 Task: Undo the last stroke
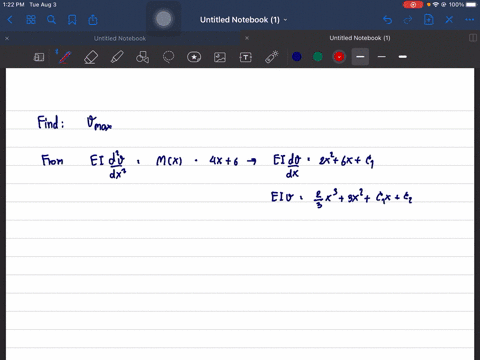point(387,20)
